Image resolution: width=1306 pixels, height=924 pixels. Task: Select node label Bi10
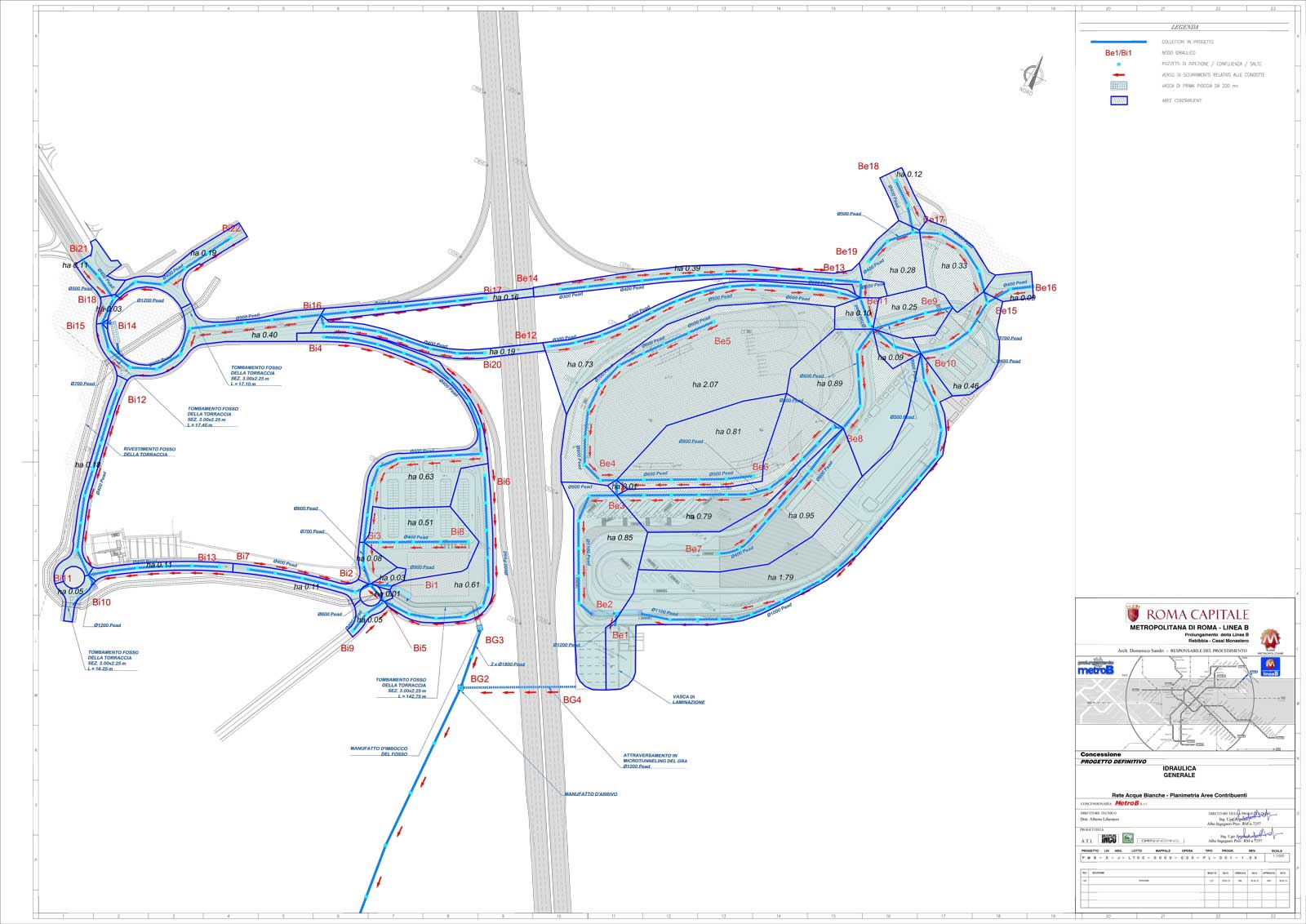coord(101,602)
